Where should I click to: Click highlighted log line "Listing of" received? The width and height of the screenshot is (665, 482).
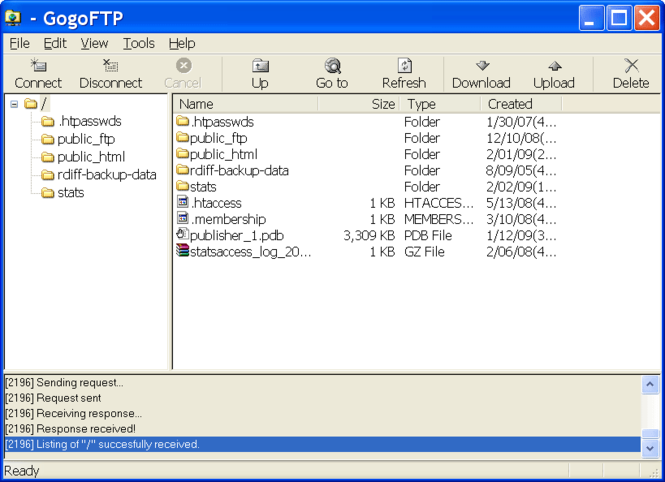[322, 444]
